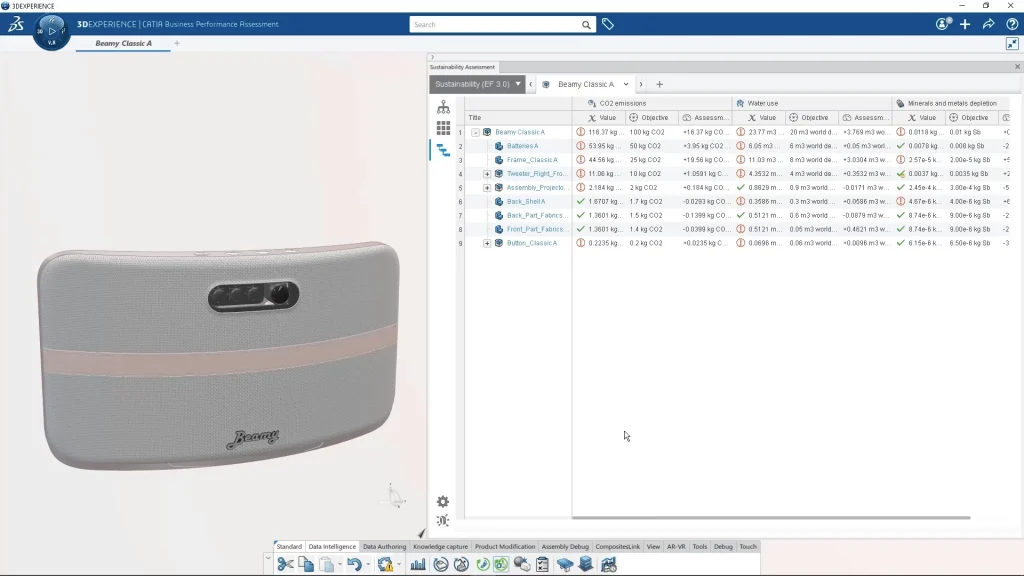Open the settings gear in assessment panel
Screen dimensions: 1024x576
pyautogui.click(x=443, y=502)
